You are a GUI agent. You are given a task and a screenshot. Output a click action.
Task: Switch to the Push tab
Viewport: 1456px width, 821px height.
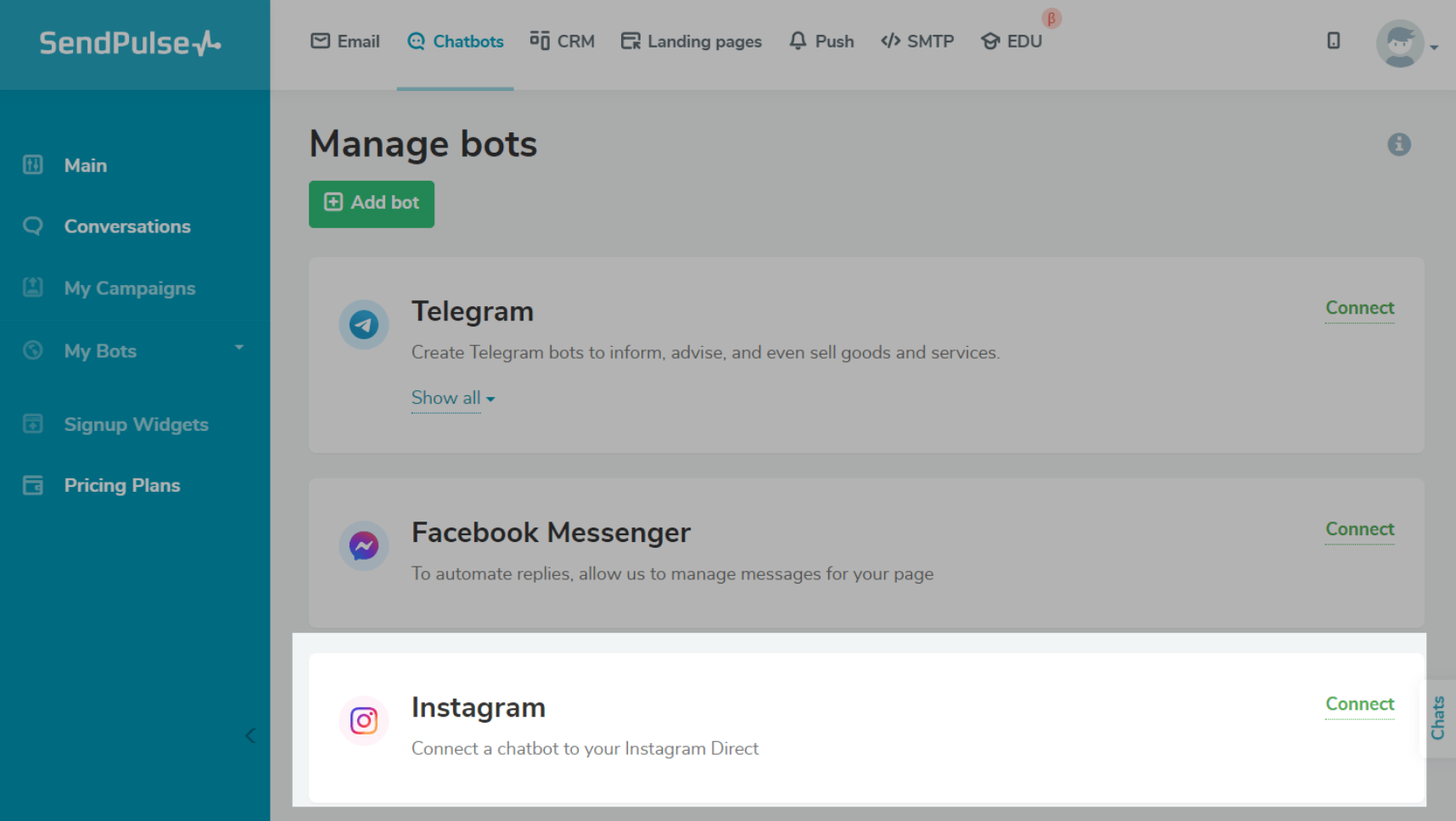(821, 42)
